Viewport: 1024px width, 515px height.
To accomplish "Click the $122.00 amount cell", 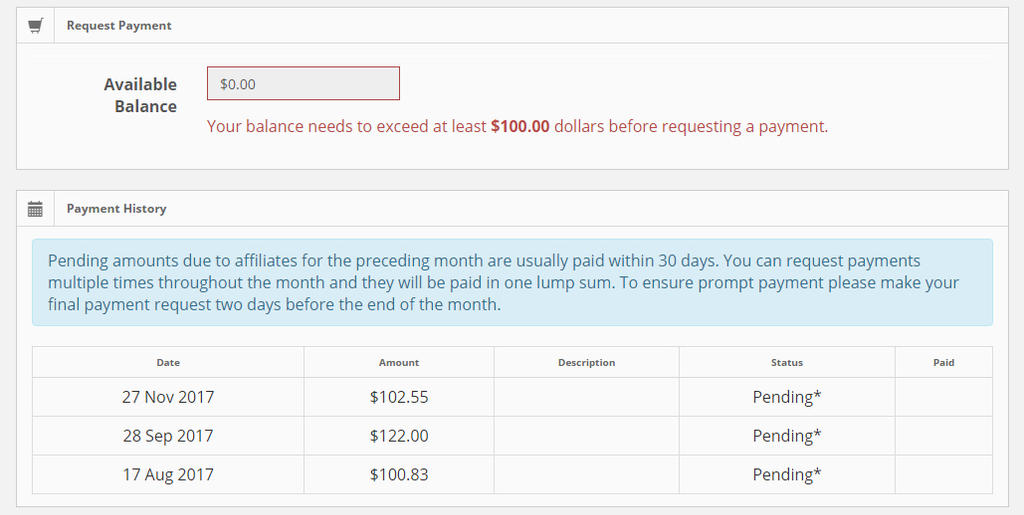I will point(399,436).
